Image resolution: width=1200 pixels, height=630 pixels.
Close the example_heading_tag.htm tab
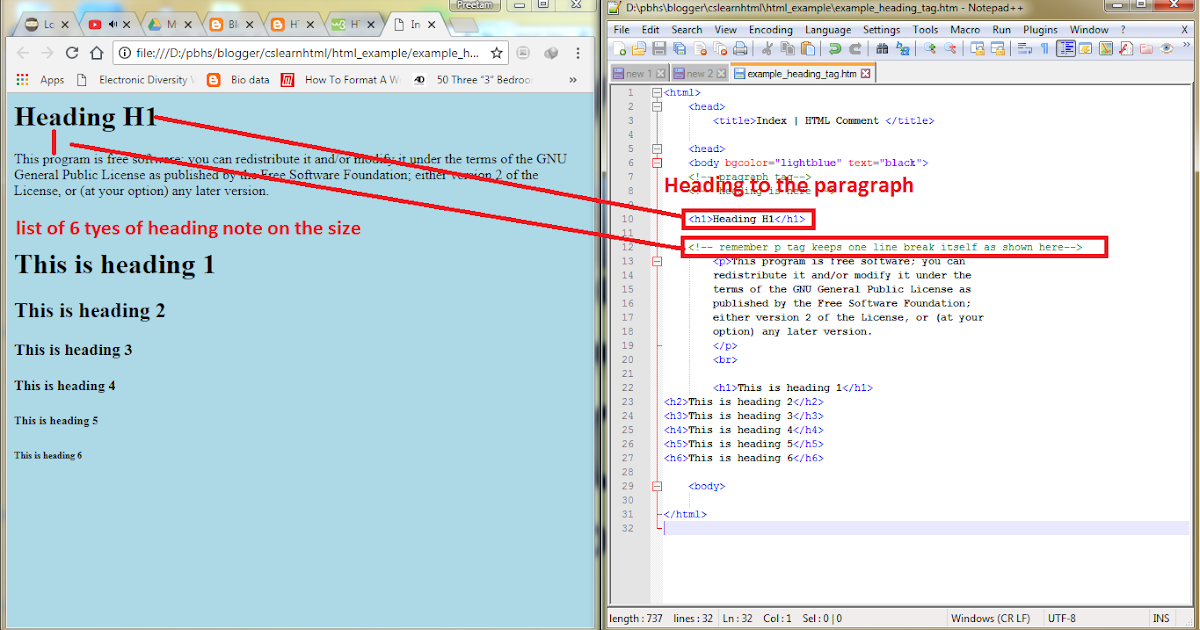pyautogui.click(x=866, y=73)
